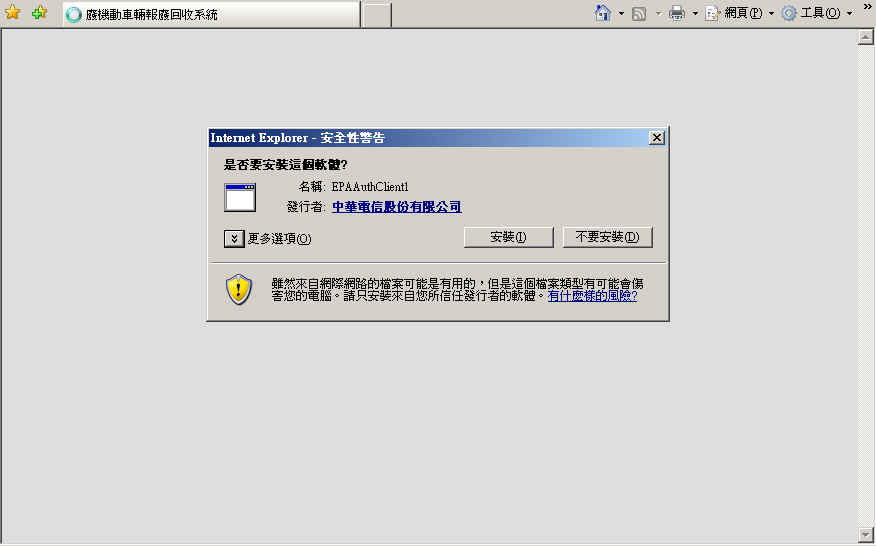Click the 不要安裝(D) don't install button

607,237
